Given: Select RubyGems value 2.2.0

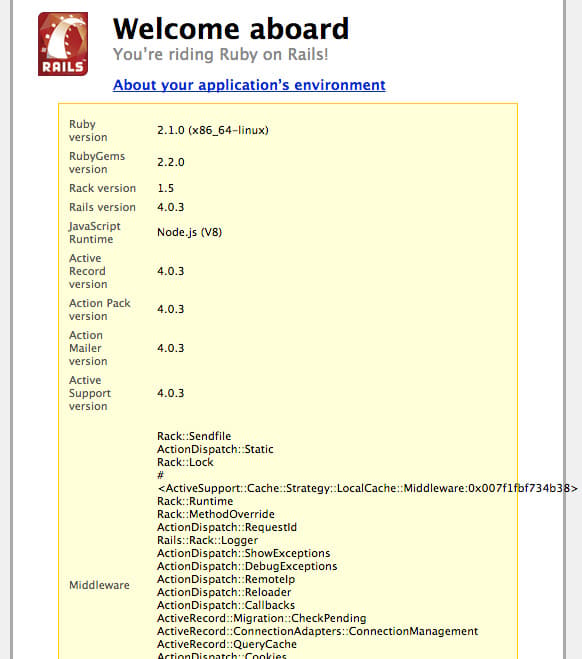Looking at the screenshot, I should [171, 162].
